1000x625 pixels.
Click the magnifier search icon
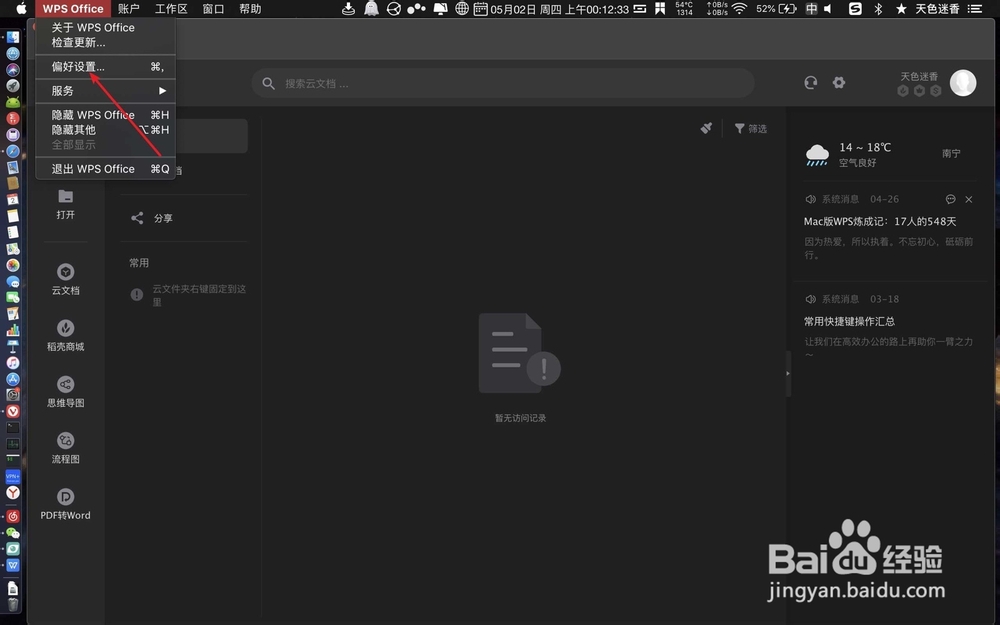click(x=268, y=84)
